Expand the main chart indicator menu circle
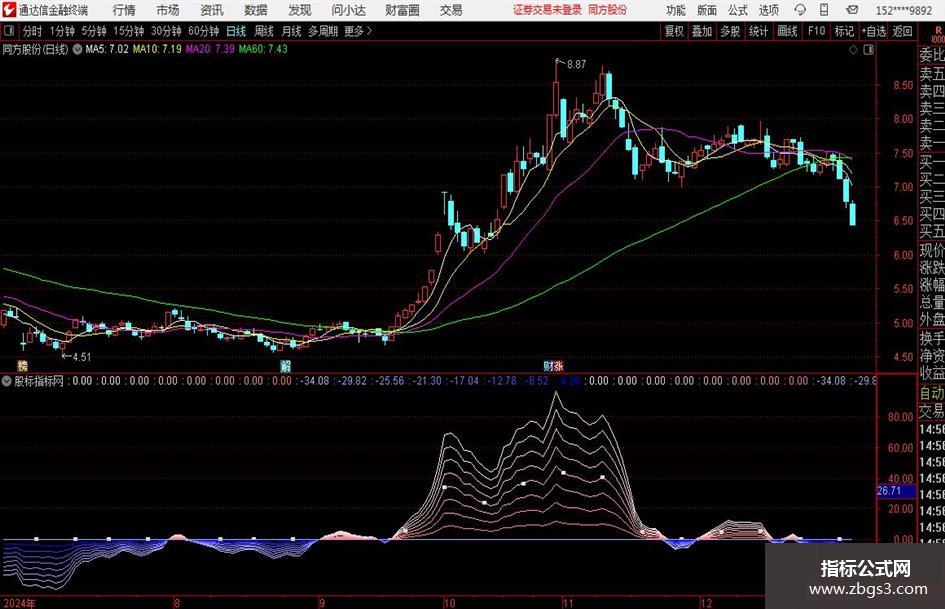Viewport: 945px width, 609px height. tap(77, 49)
